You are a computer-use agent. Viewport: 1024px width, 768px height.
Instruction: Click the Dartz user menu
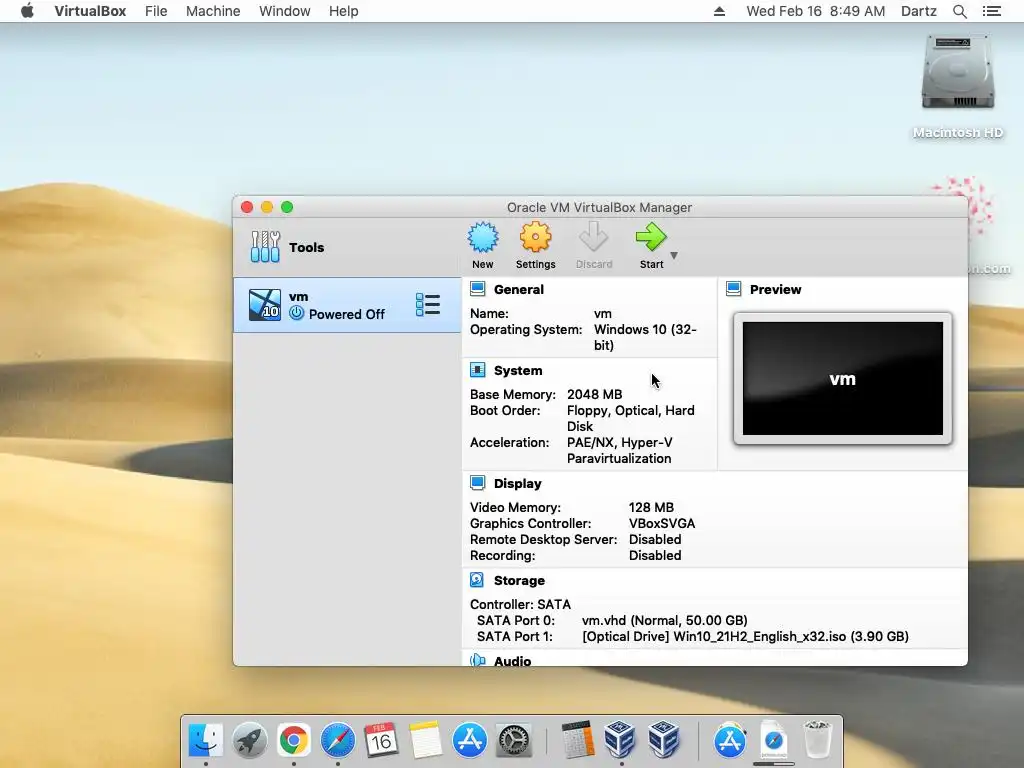click(x=918, y=11)
